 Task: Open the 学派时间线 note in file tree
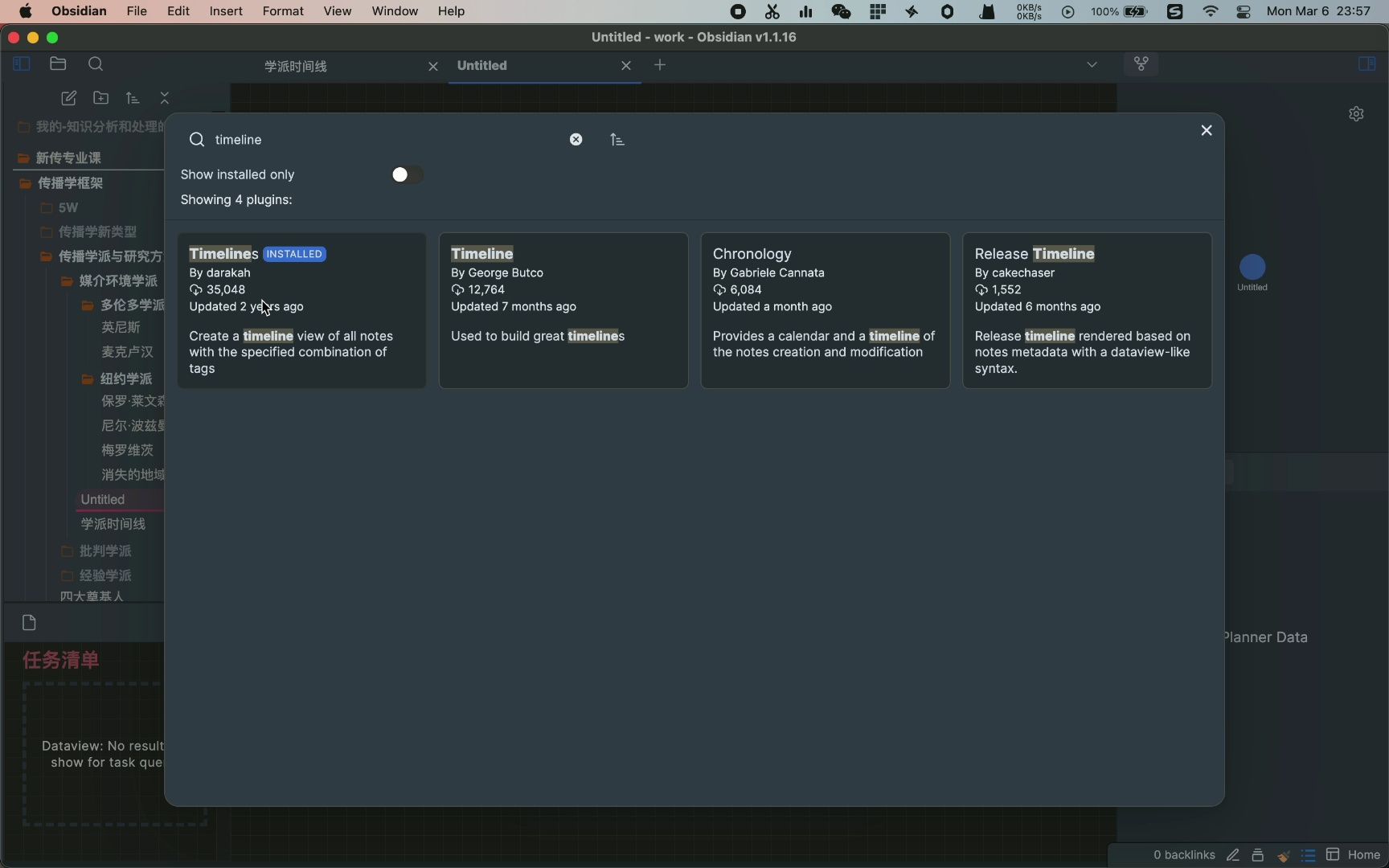point(113,525)
